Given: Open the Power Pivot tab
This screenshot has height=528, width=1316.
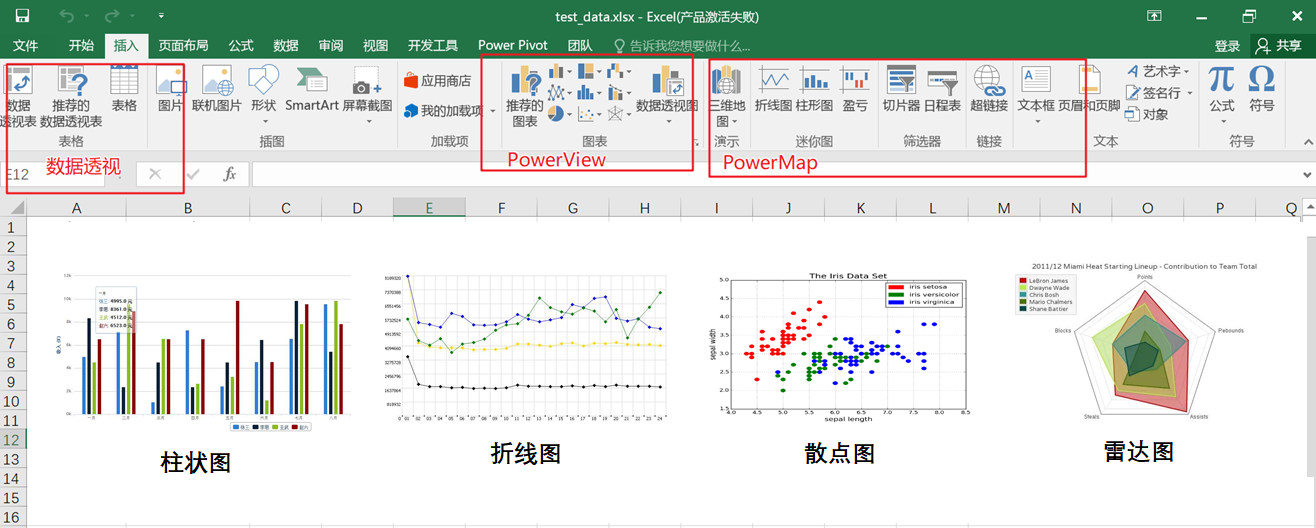Looking at the screenshot, I should [x=513, y=46].
